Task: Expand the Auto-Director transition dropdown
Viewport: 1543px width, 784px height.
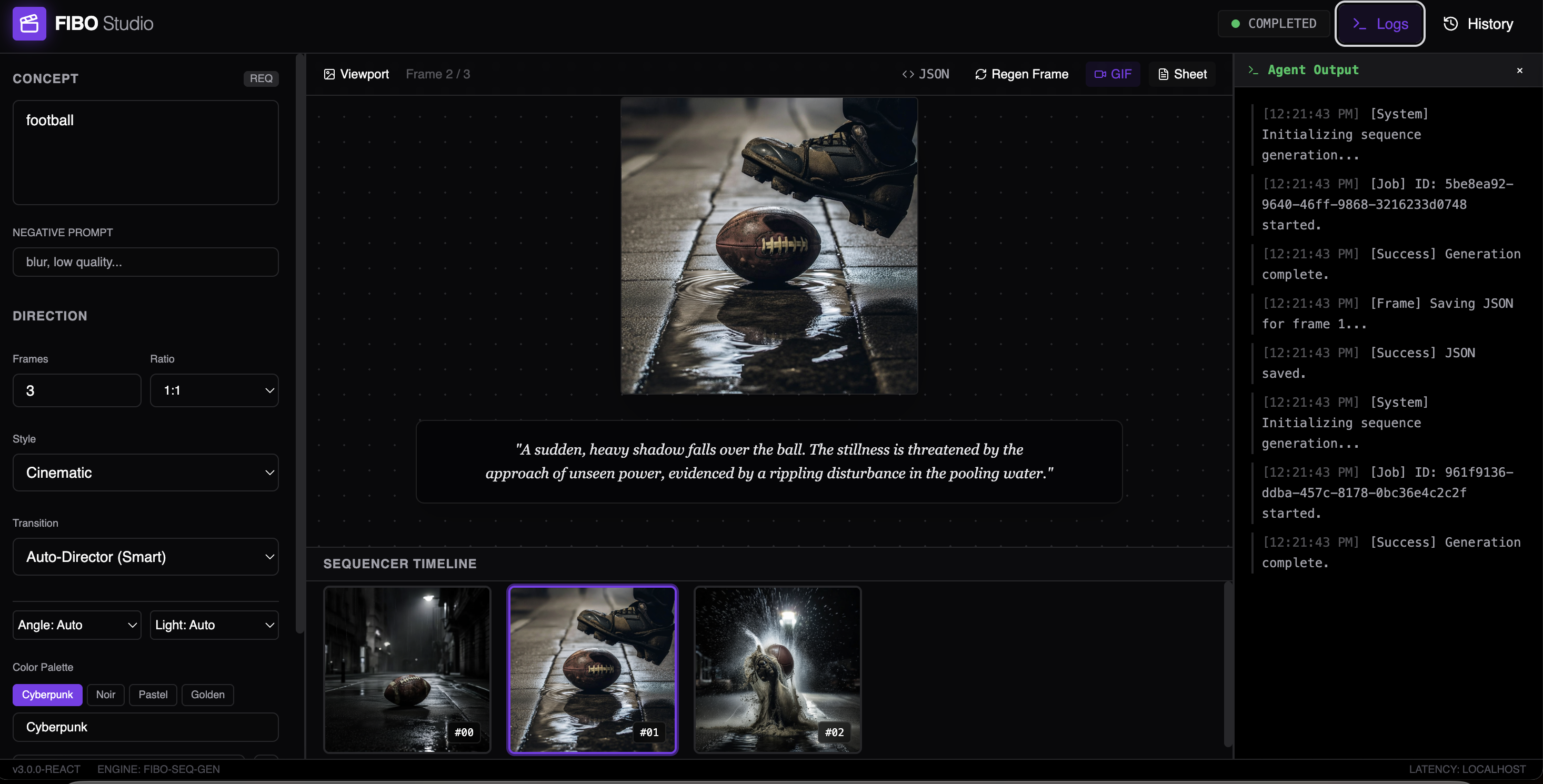Action: [146, 557]
